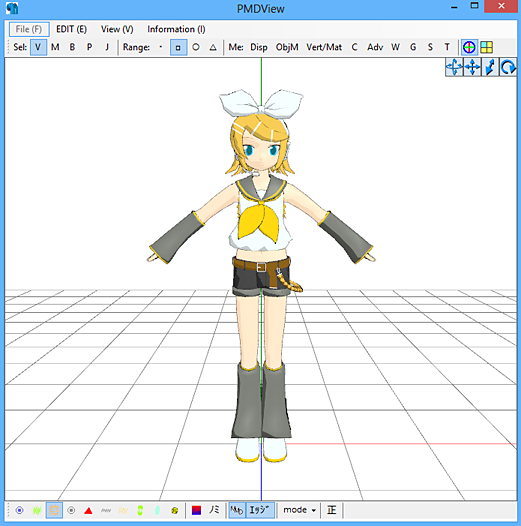Click the PMDView application icon in title bar
Viewport: 521px width, 526px height.
pyautogui.click(x=12, y=8)
